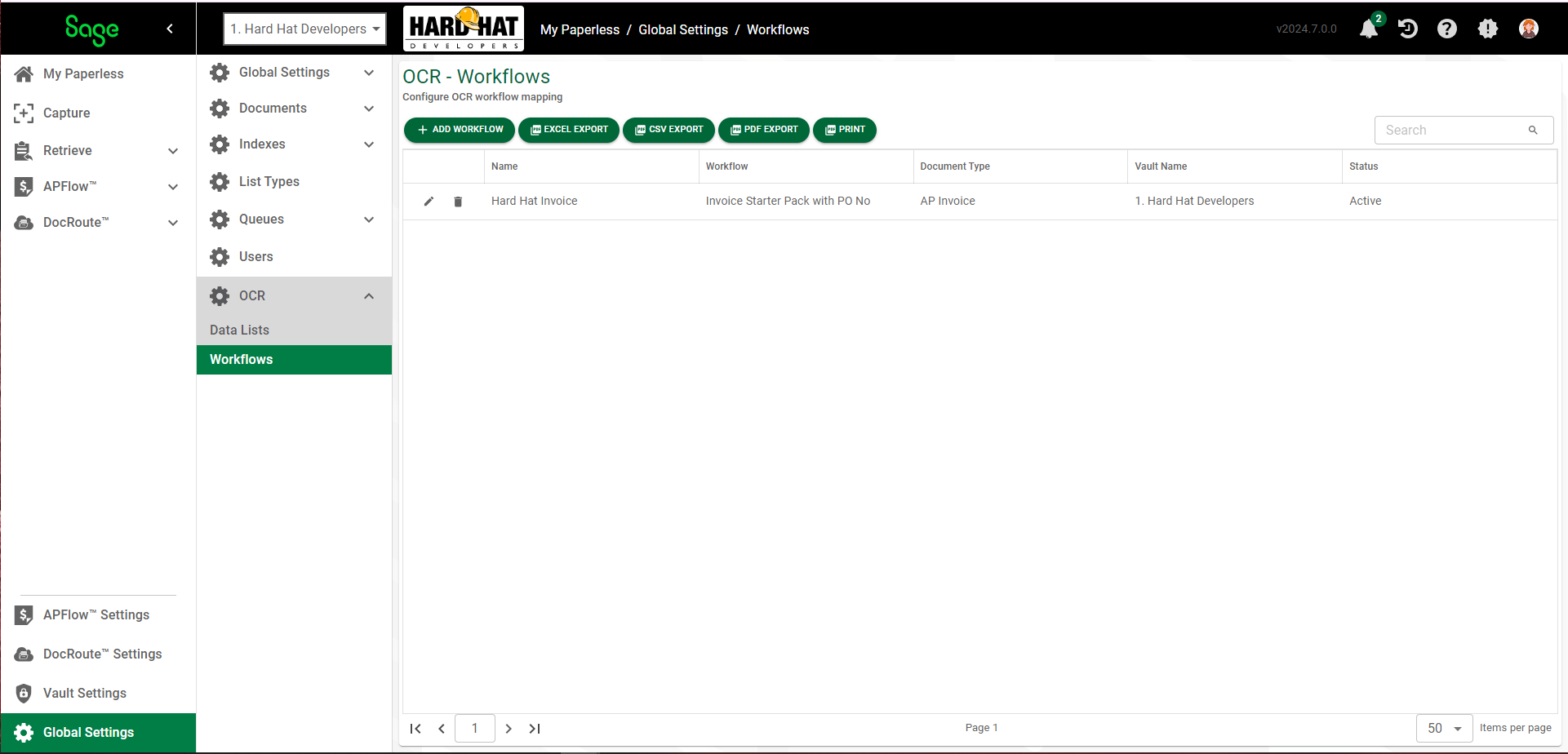The height and width of the screenshot is (754, 1568).
Task: Go to My Paperless breadcrumb
Action: pos(580,29)
